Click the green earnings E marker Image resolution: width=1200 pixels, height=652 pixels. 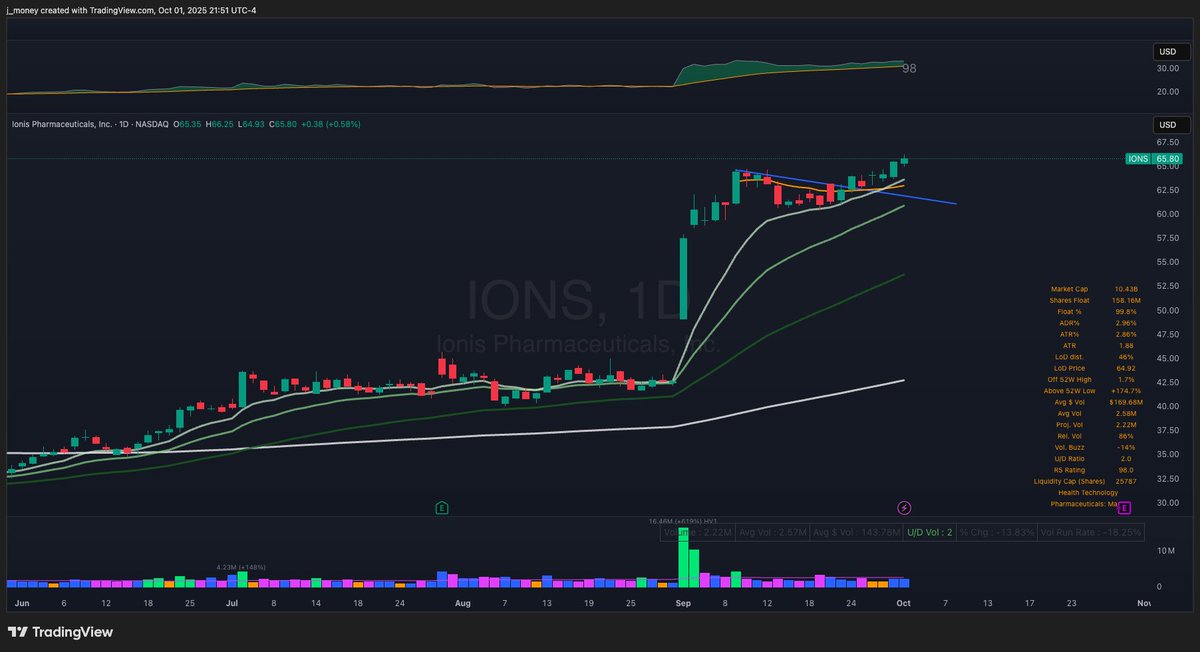point(441,508)
